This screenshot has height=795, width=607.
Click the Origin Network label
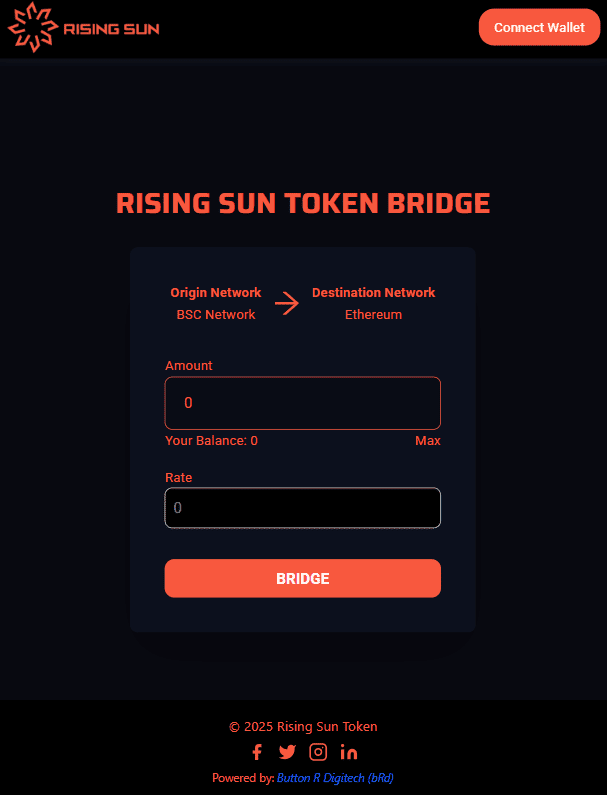(216, 293)
